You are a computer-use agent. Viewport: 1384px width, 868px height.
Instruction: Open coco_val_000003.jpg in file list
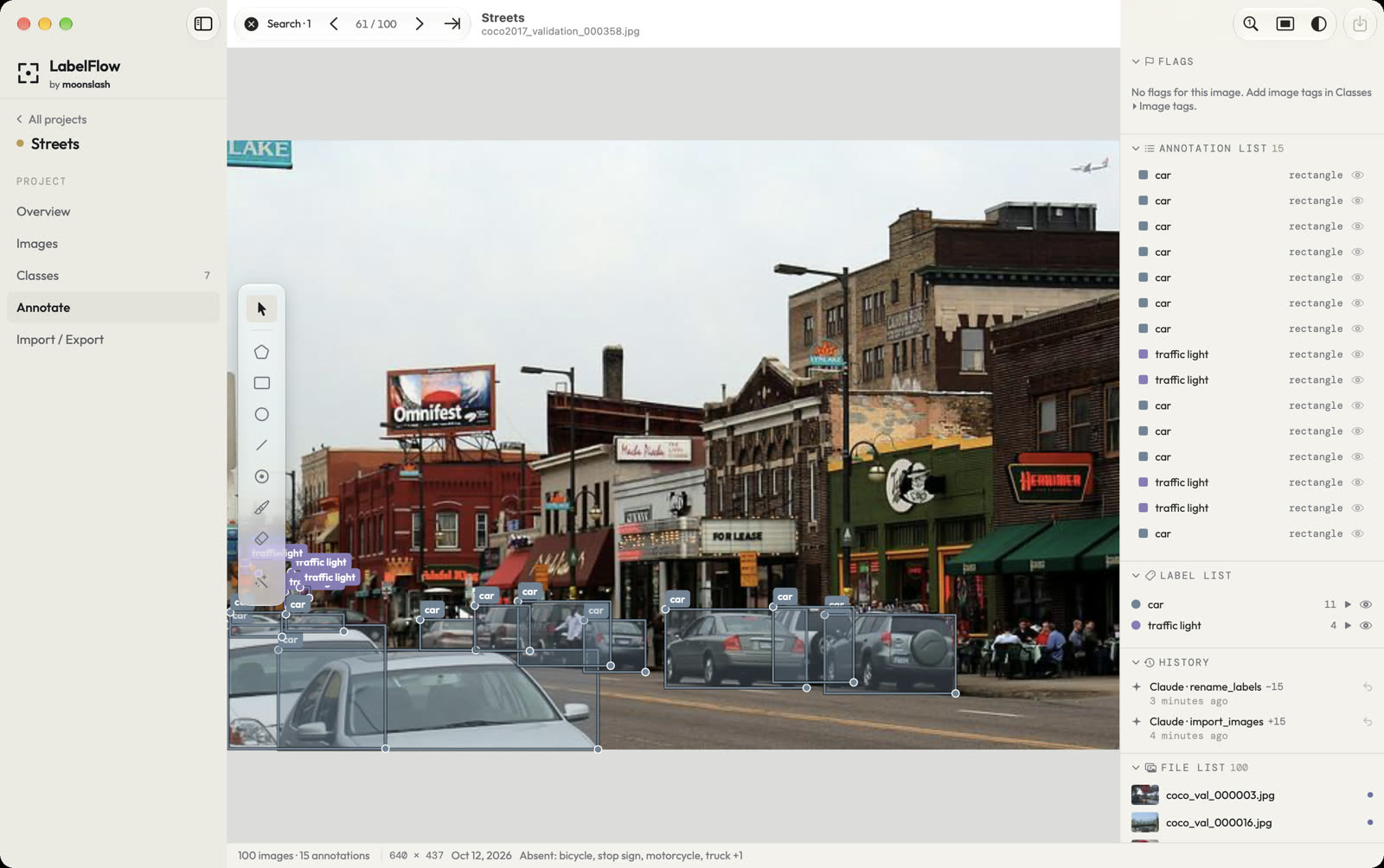pyautogui.click(x=1252, y=795)
